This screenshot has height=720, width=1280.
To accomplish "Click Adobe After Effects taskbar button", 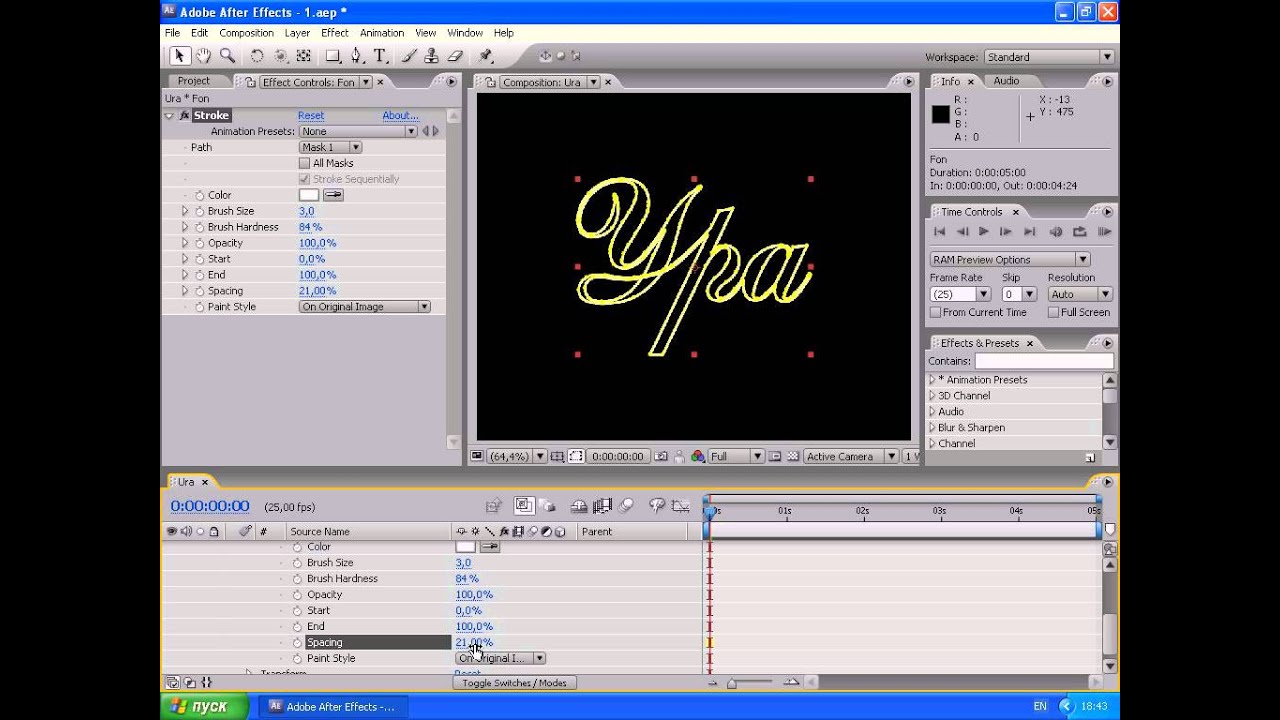I will [x=331, y=707].
